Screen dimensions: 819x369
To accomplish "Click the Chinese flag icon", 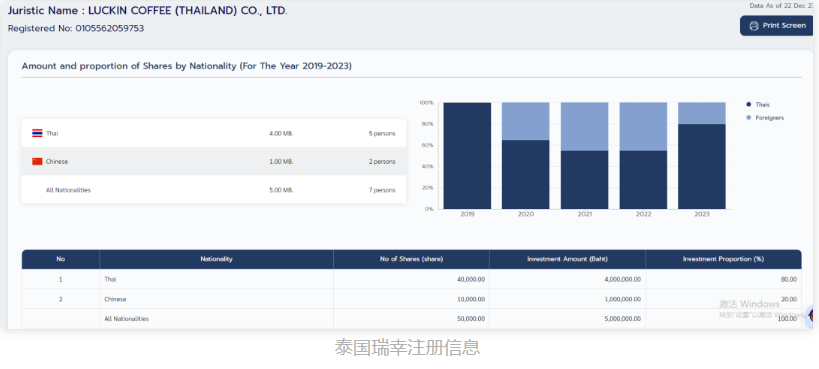I will [x=37, y=162].
